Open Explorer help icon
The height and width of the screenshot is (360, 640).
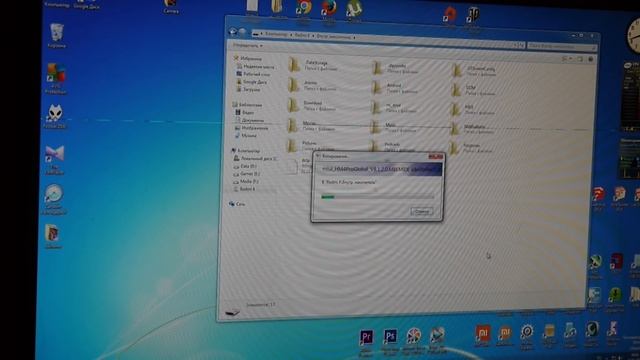(x=591, y=59)
